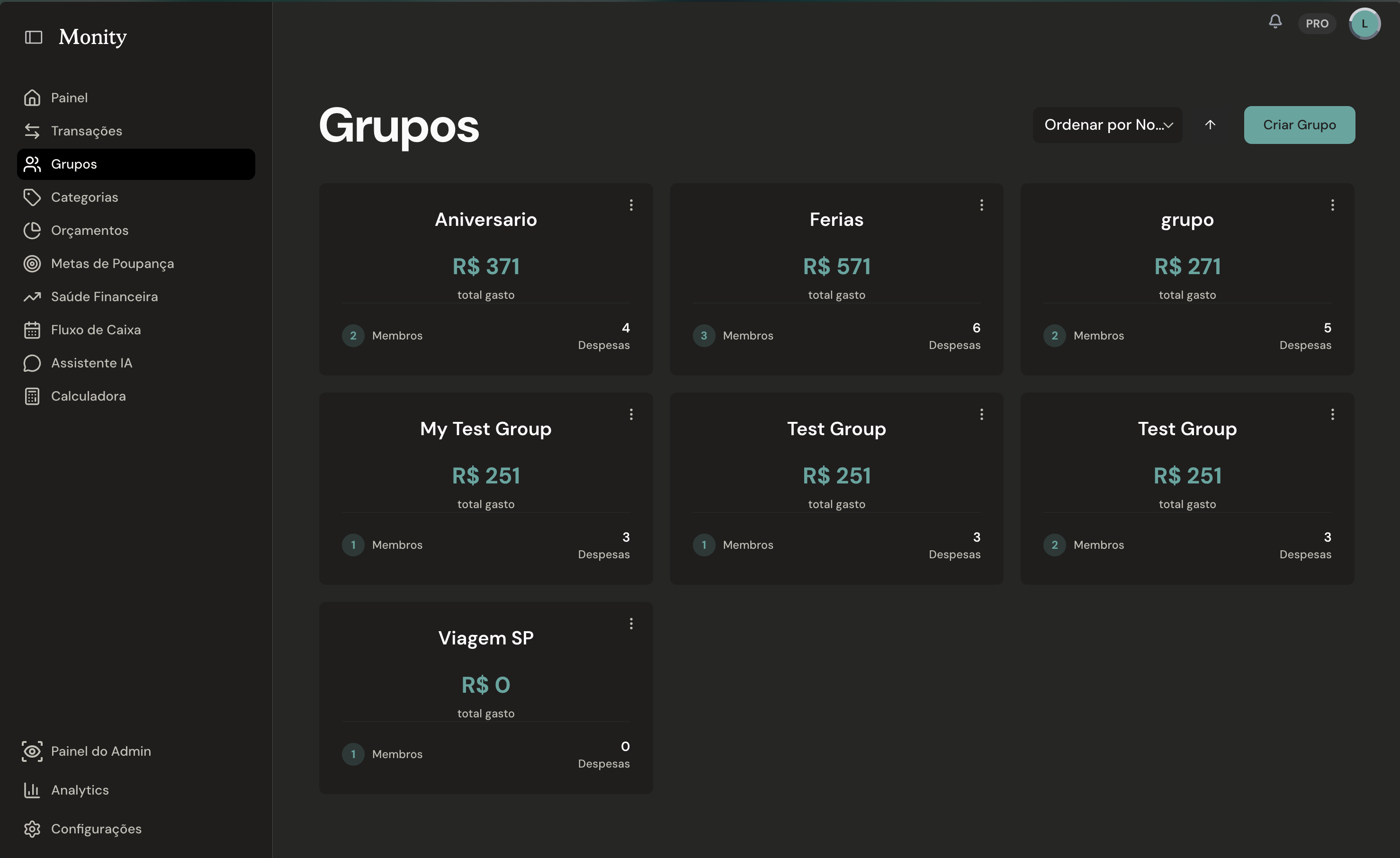Screen dimensions: 1400x858
Task: Click the Calculadora calculator icon in sidebar
Action: pos(32,396)
